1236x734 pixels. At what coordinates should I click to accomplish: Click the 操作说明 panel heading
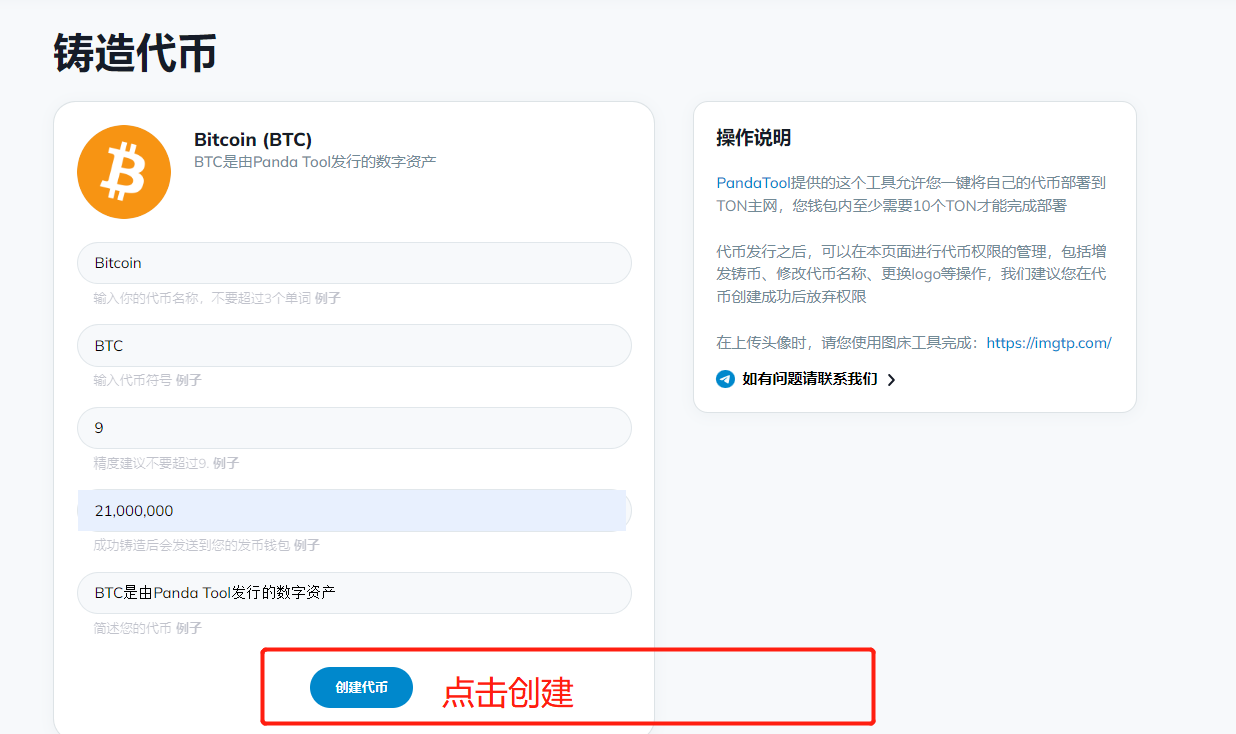click(753, 138)
